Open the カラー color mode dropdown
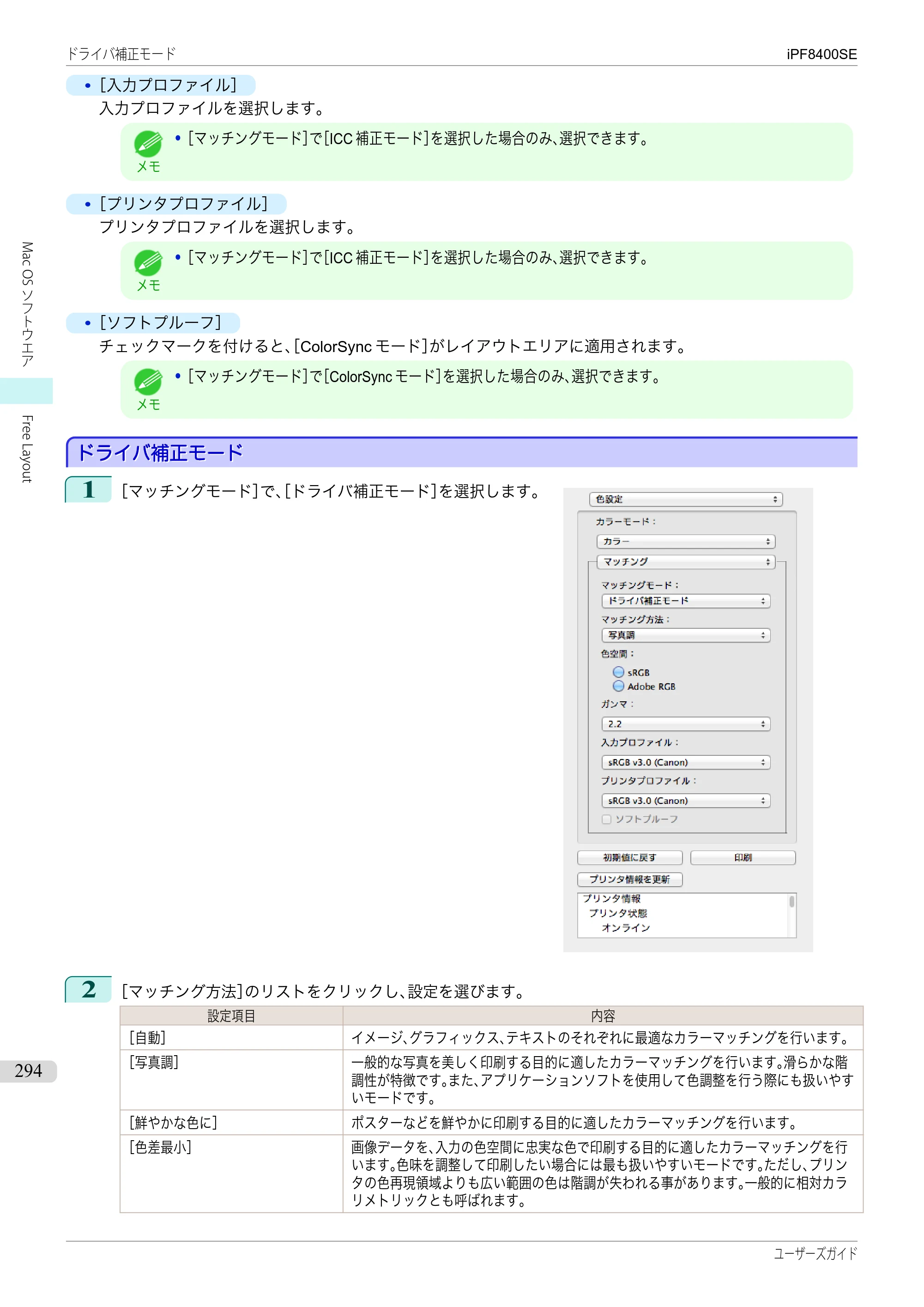 coord(686,541)
